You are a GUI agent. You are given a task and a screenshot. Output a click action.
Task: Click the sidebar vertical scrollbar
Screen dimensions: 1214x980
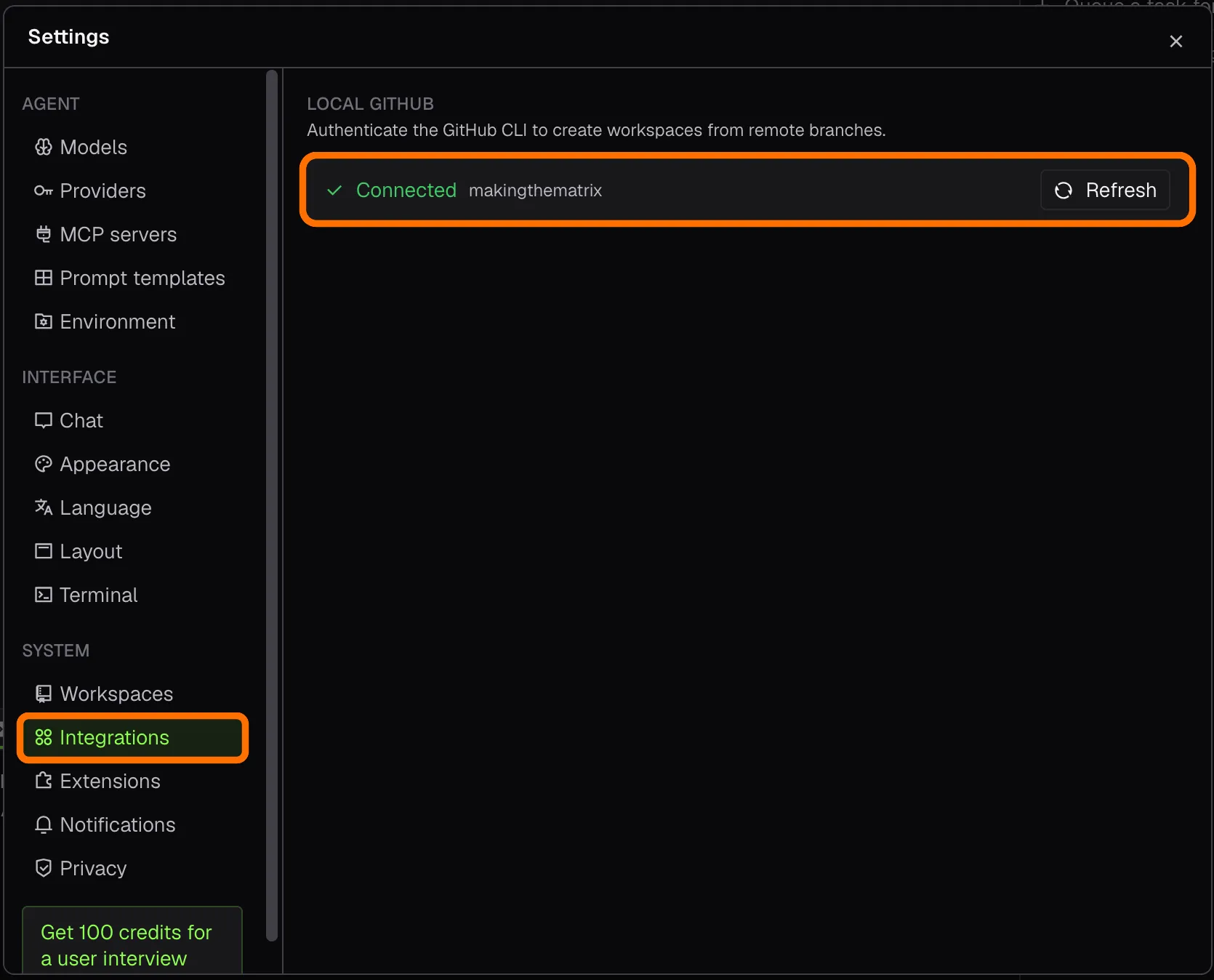[272, 505]
